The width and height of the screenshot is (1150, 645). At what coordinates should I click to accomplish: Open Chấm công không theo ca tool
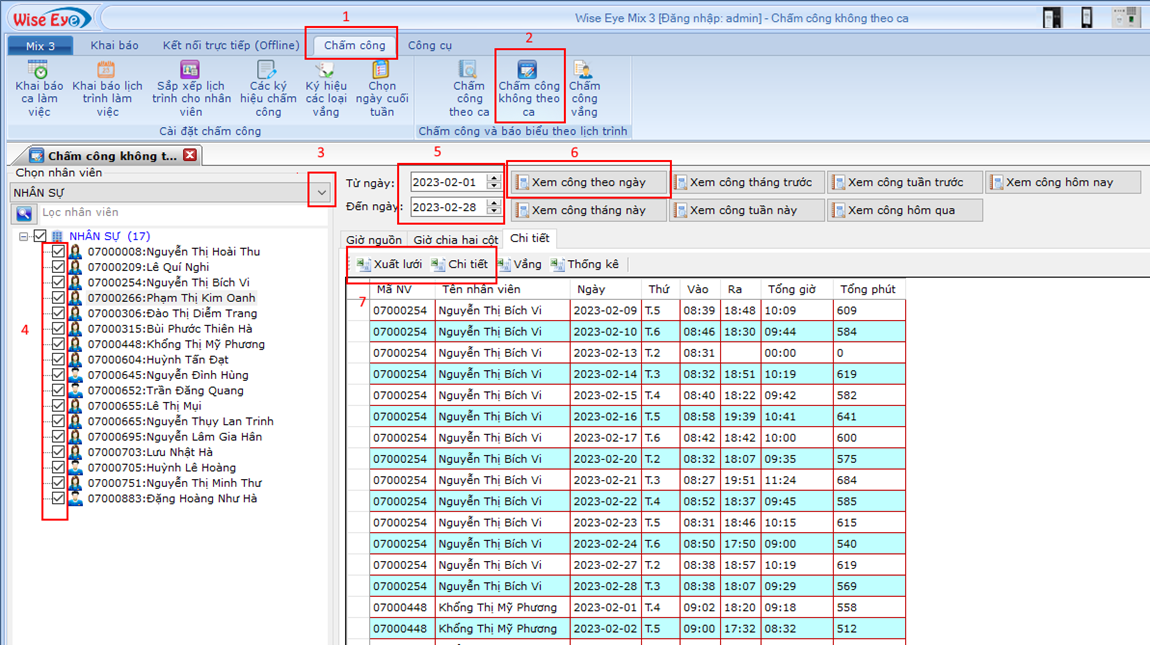528,72
